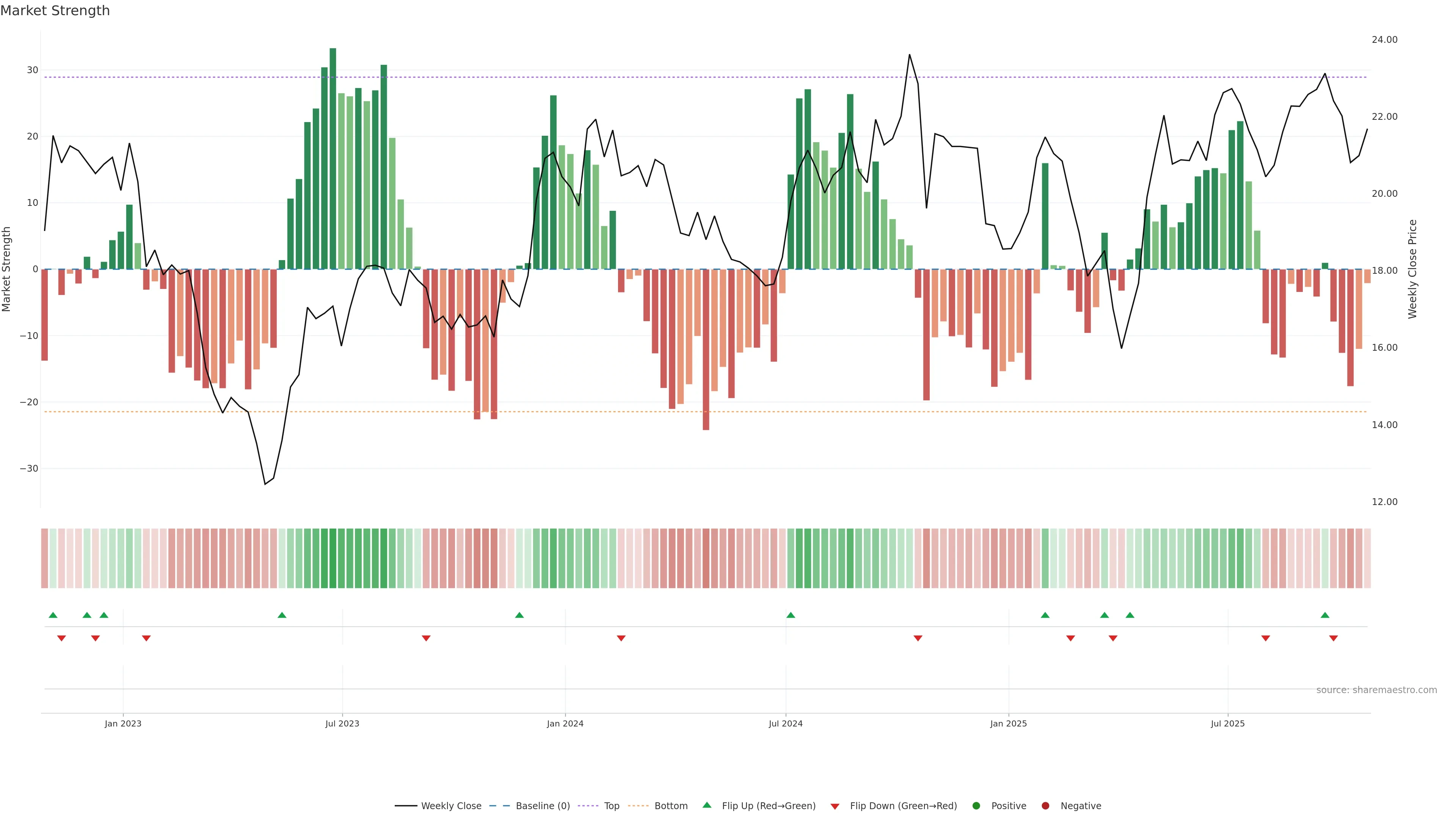
Task: Click Flip Down red triangle legend icon
Action: point(835,806)
